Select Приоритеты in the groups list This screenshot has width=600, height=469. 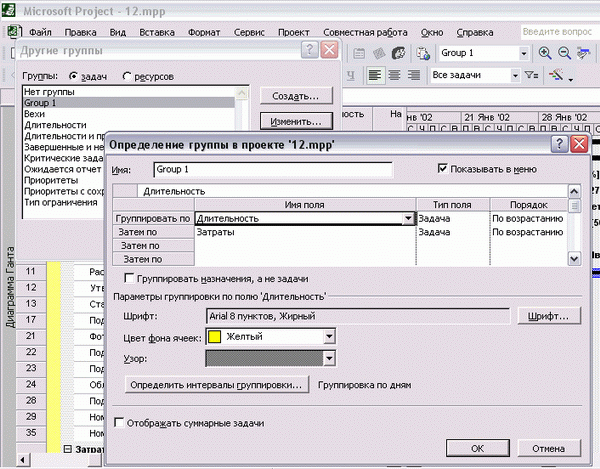pyautogui.click(x=63, y=180)
